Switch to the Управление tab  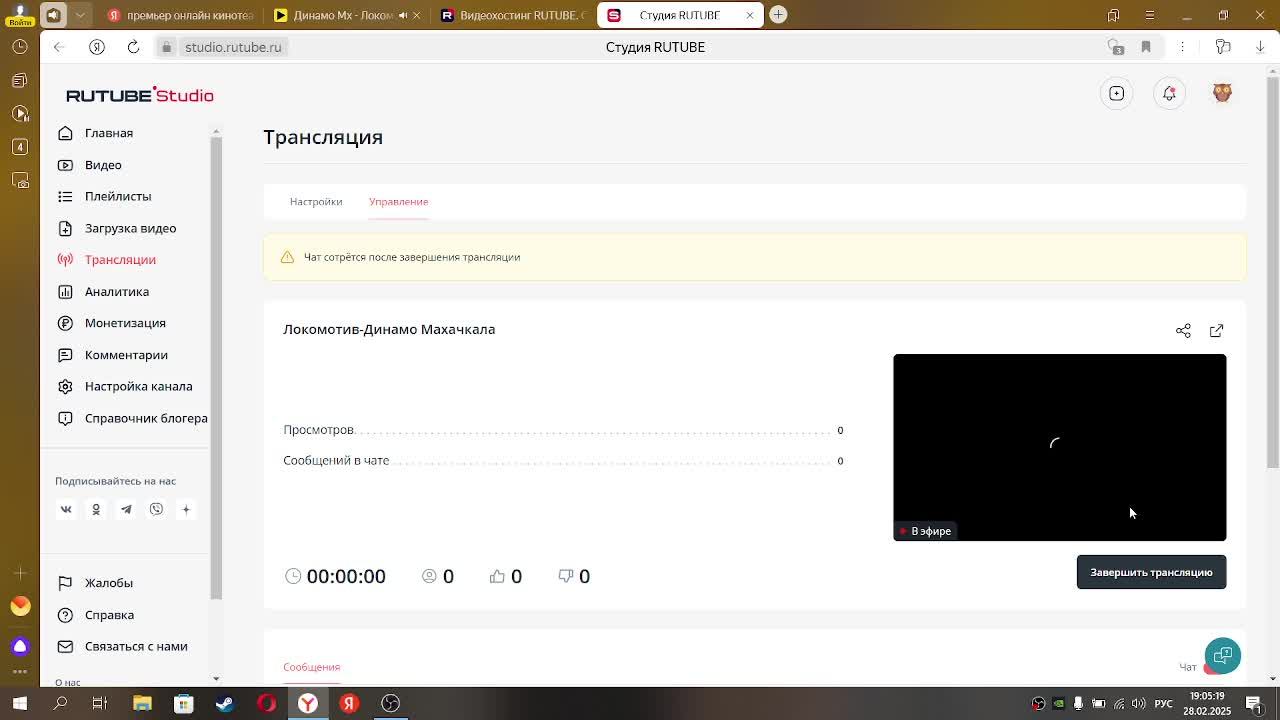[x=398, y=201]
